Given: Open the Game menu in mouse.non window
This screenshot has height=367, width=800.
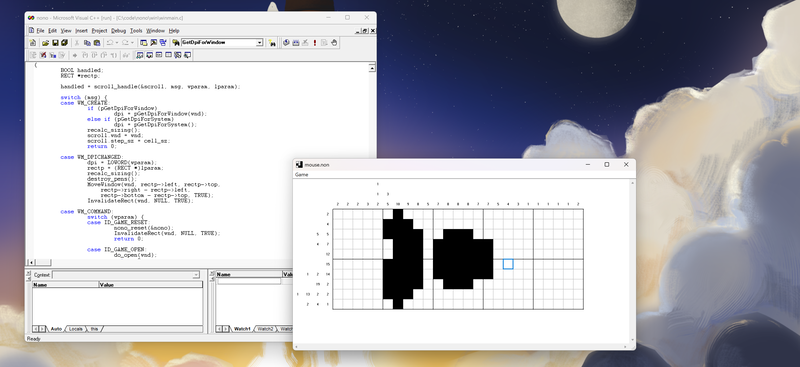Looking at the screenshot, I should point(302,175).
